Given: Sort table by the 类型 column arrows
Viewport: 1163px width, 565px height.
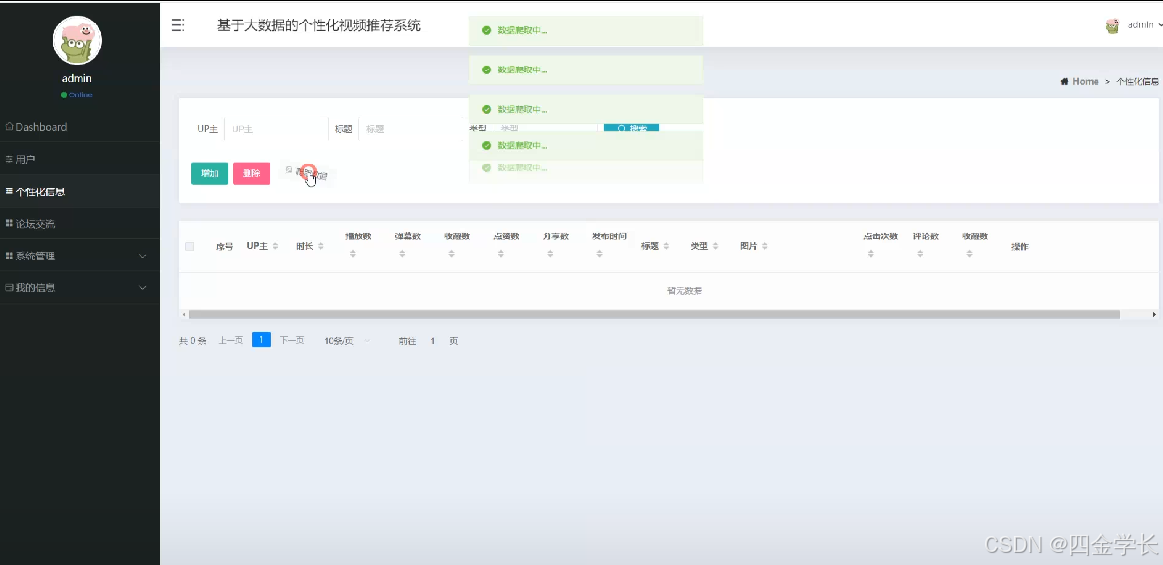Looking at the screenshot, I should [x=716, y=246].
